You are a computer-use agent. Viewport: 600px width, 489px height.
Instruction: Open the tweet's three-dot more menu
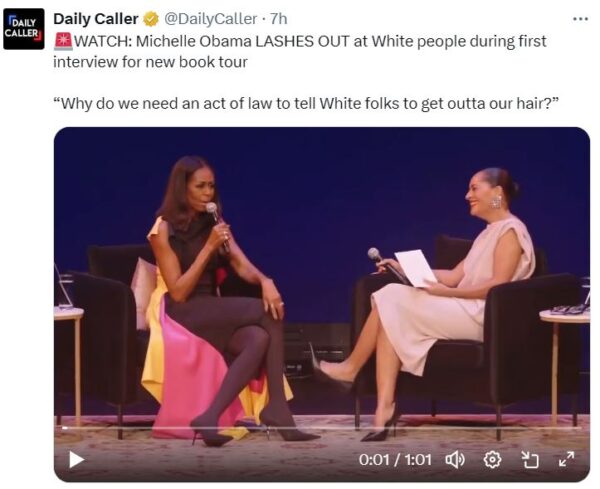coord(580,19)
